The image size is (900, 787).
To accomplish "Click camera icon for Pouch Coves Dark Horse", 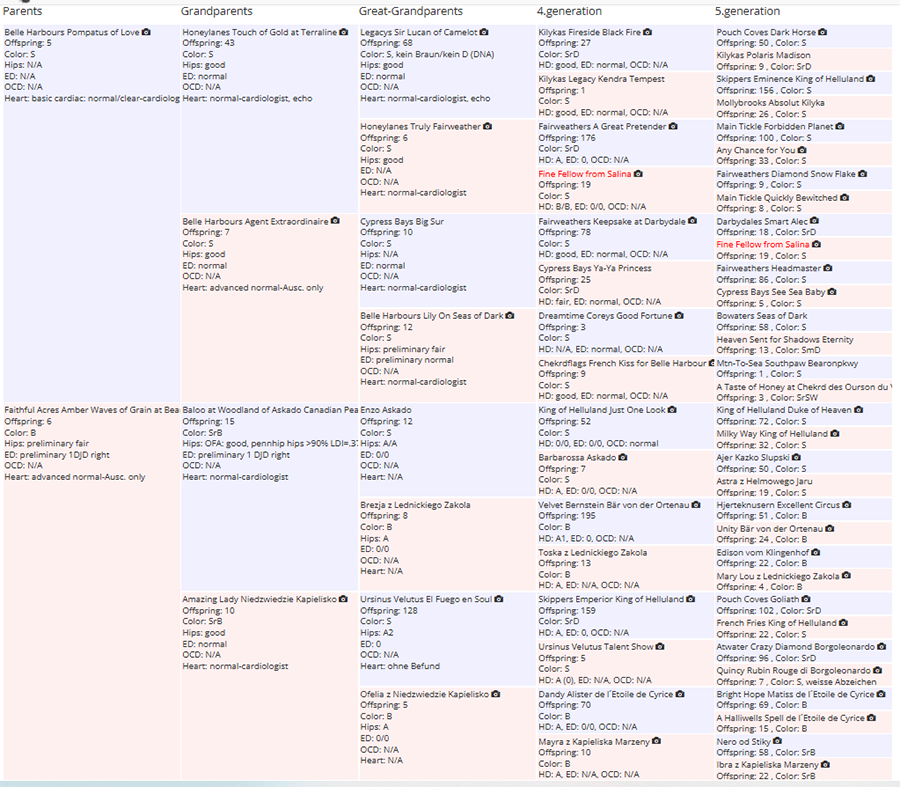I will coord(823,32).
